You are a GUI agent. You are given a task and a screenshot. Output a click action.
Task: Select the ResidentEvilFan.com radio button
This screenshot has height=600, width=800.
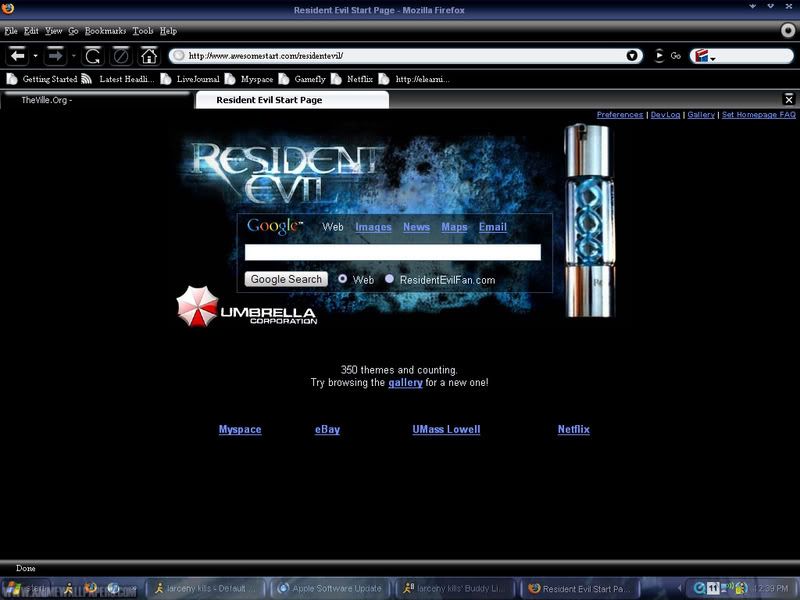pos(389,279)
